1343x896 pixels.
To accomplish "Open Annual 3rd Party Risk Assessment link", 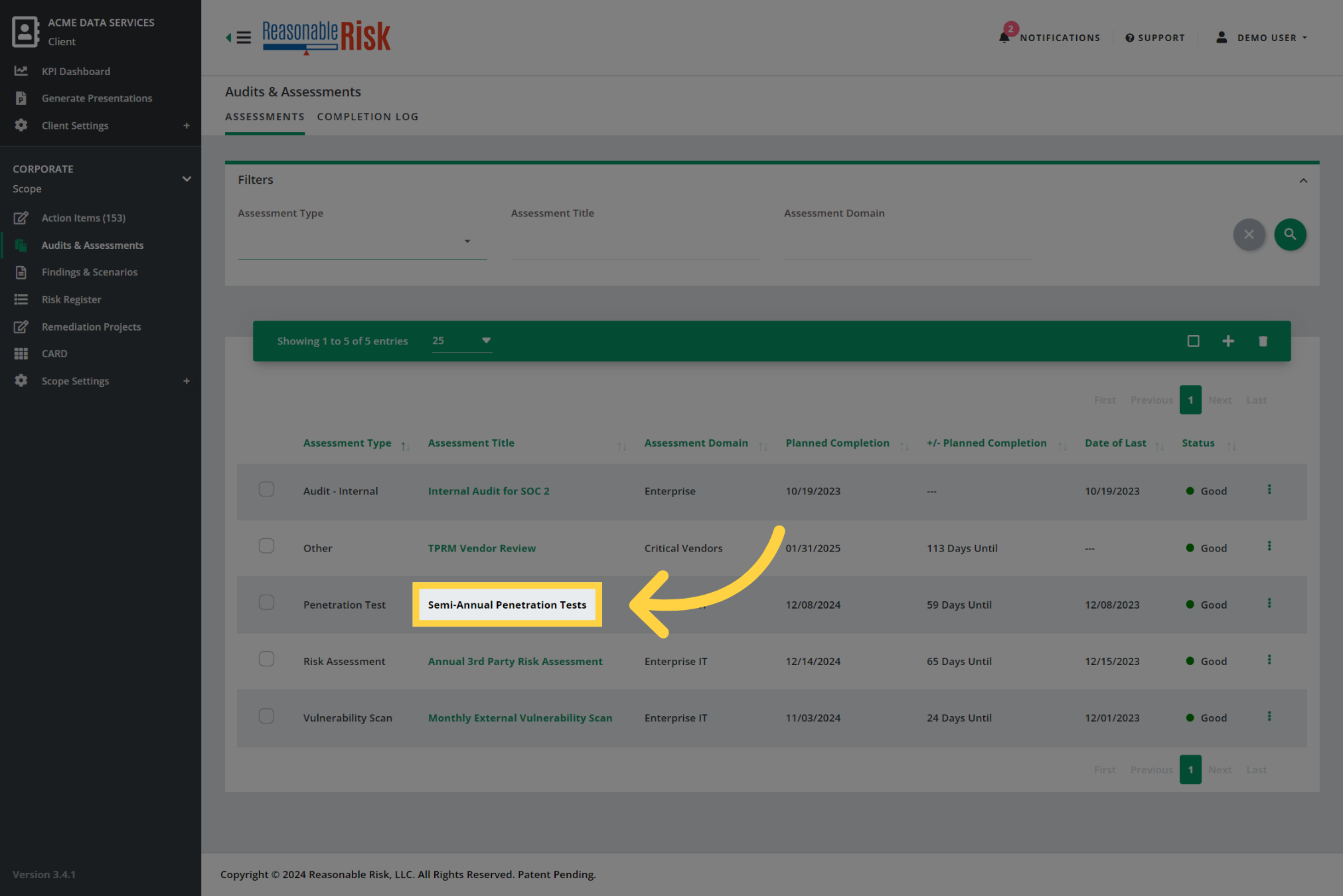I will tap(515, 662).
